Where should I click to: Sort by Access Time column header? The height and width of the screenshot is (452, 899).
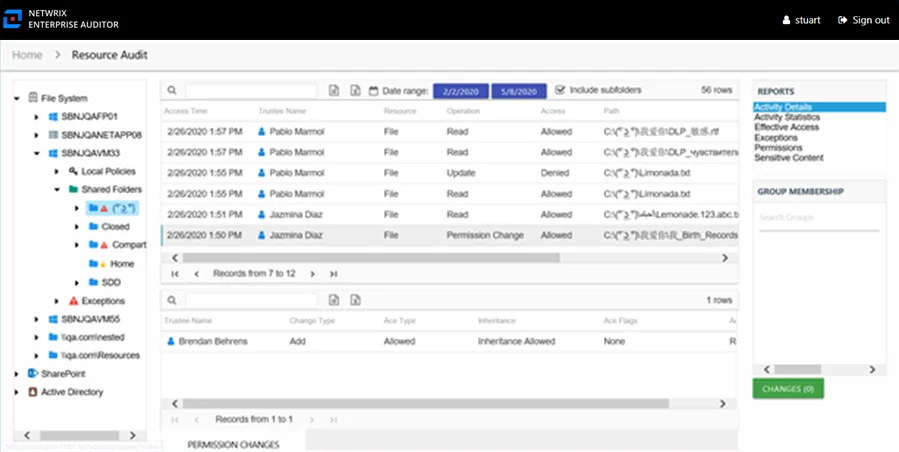(186, 111)
